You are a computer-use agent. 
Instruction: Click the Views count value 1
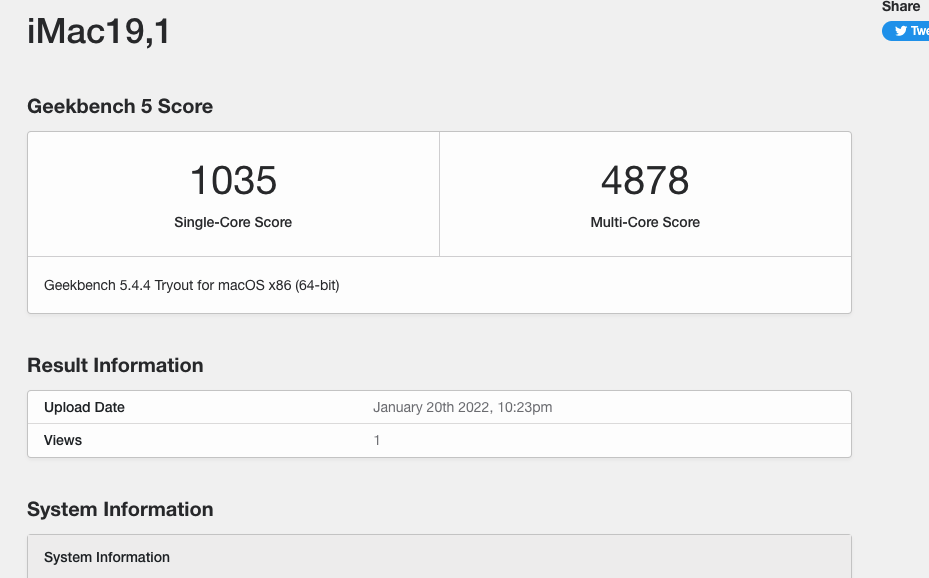click(377, 440)
